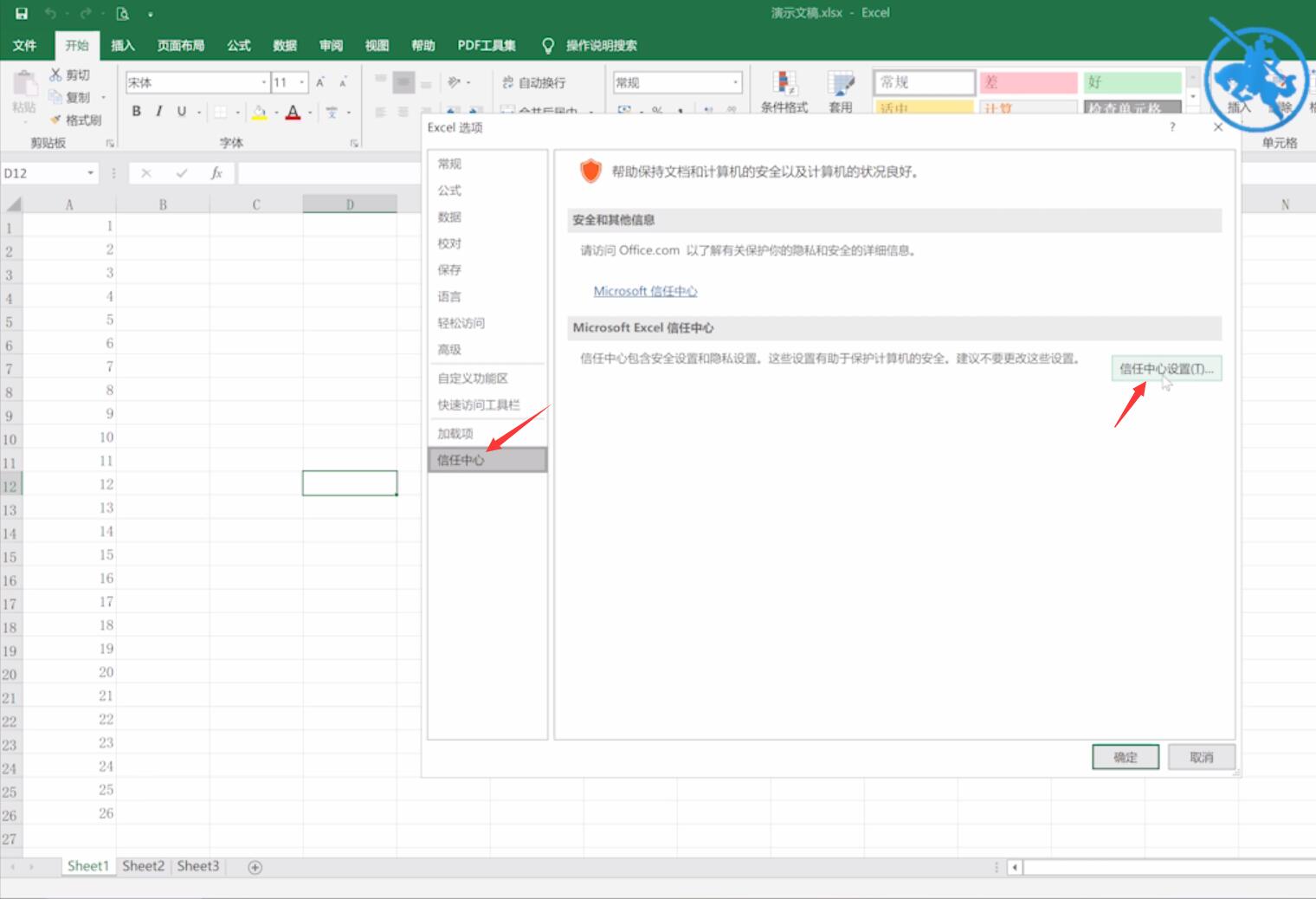Click Increase Font Size icon
1316x899 pixels.
(320, 82)
